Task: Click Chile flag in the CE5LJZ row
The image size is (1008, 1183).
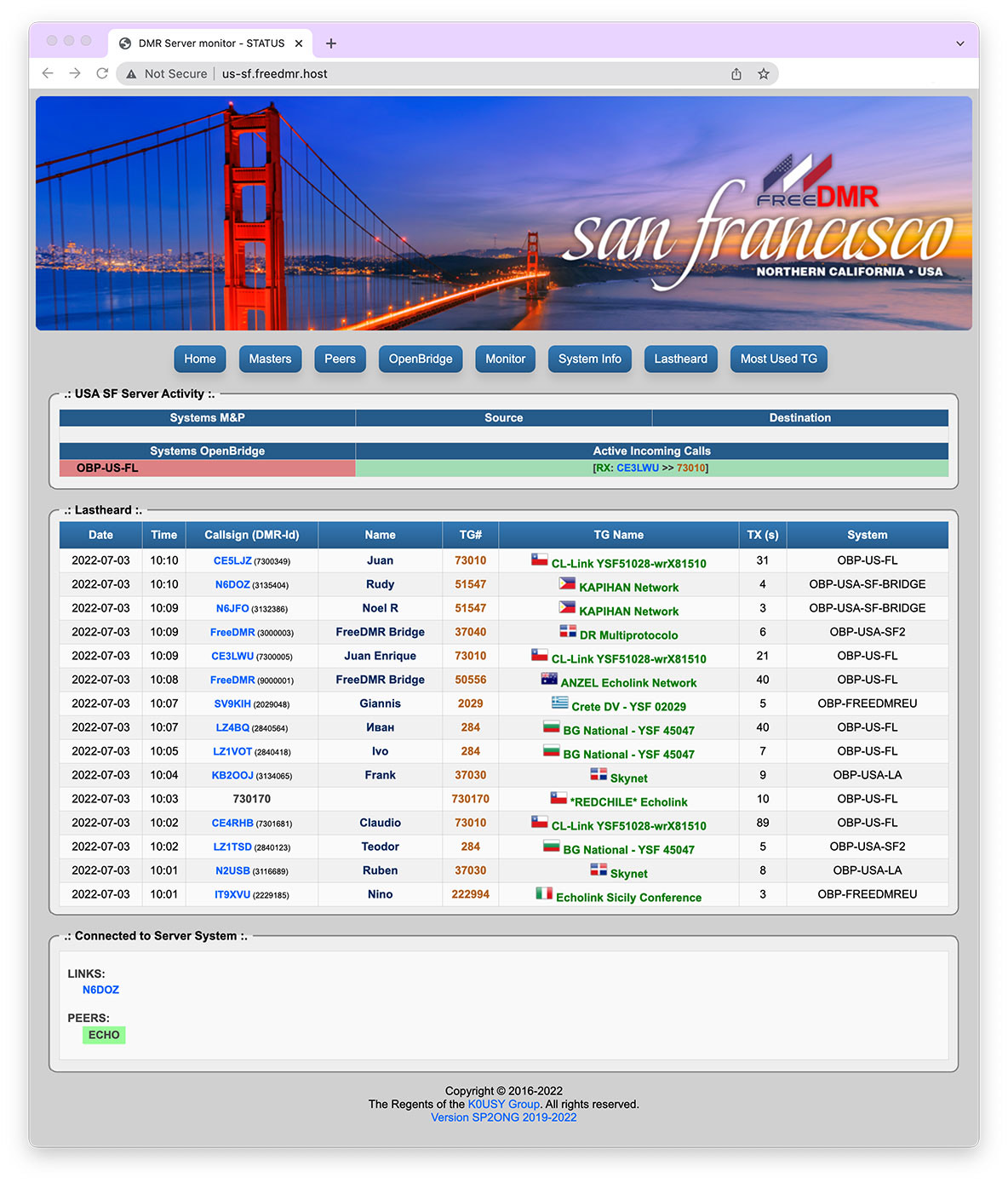Action: 540,560
